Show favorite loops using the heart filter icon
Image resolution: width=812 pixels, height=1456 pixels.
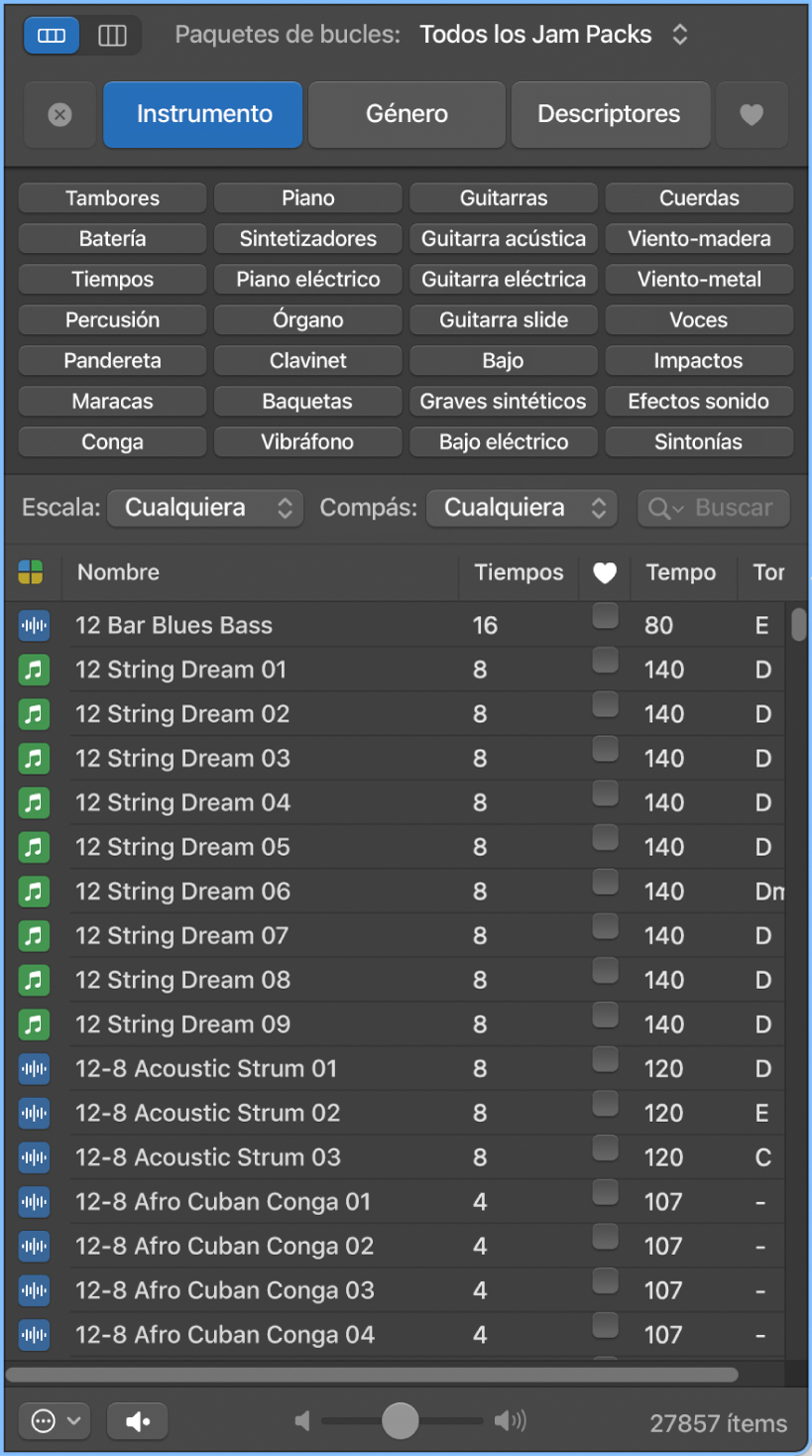point(753,114)
